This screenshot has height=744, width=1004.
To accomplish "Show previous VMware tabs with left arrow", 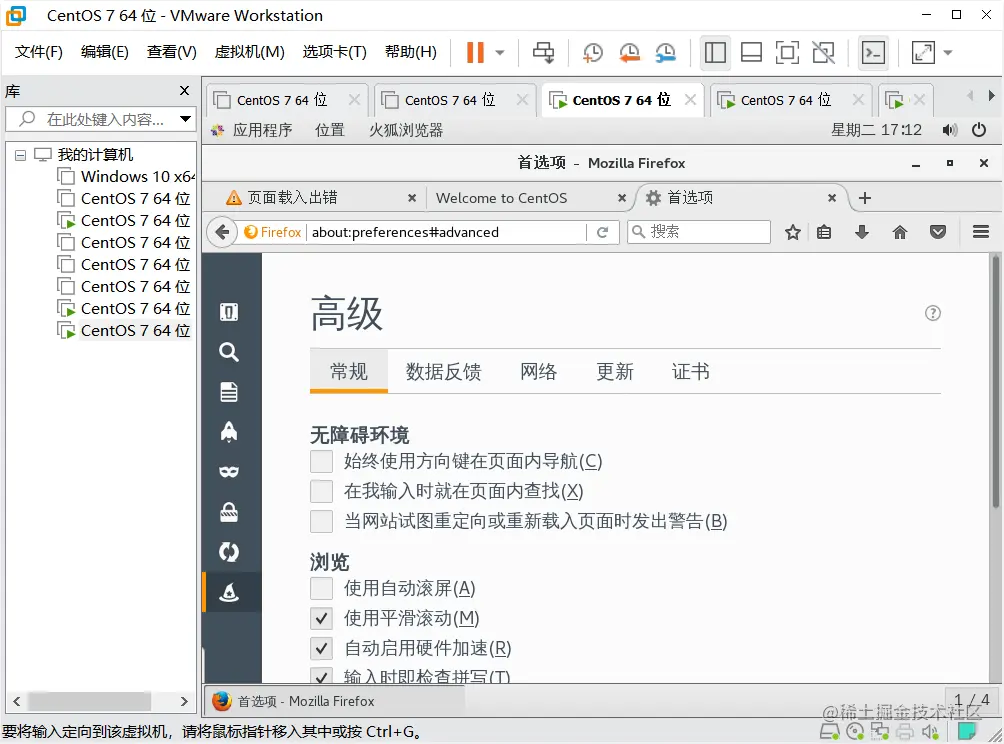I will (970, 95).
